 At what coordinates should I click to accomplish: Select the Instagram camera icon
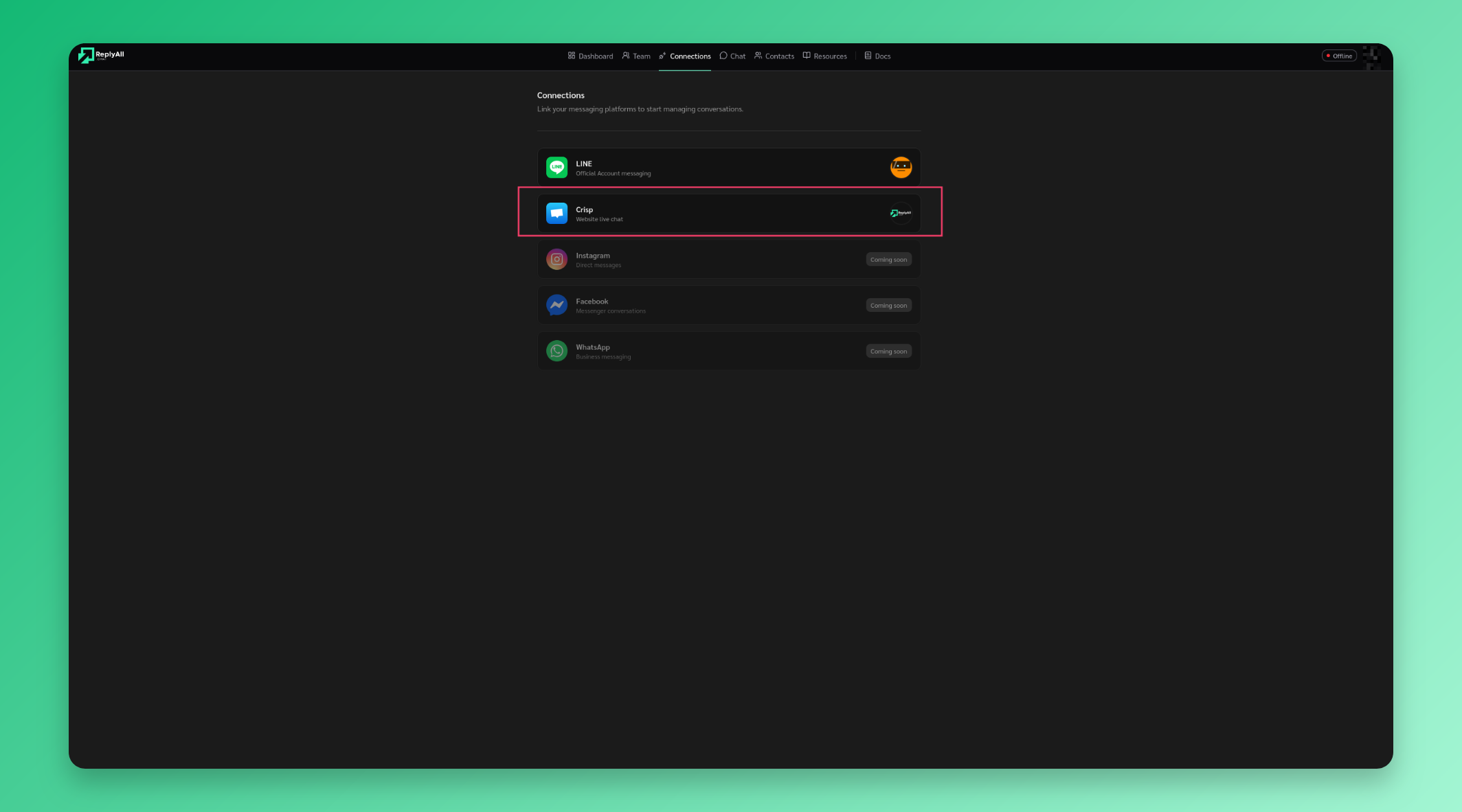pos(556,259)
